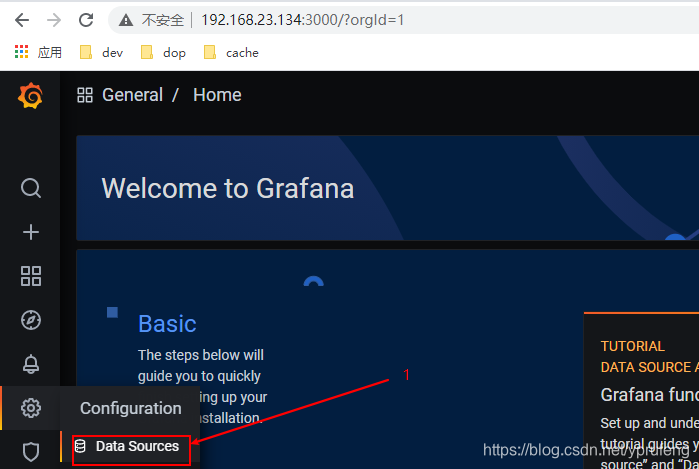Click the Configuration menu header
This screenshot has height=469, width=699.
pyautogui.click(x=131, y=408)
